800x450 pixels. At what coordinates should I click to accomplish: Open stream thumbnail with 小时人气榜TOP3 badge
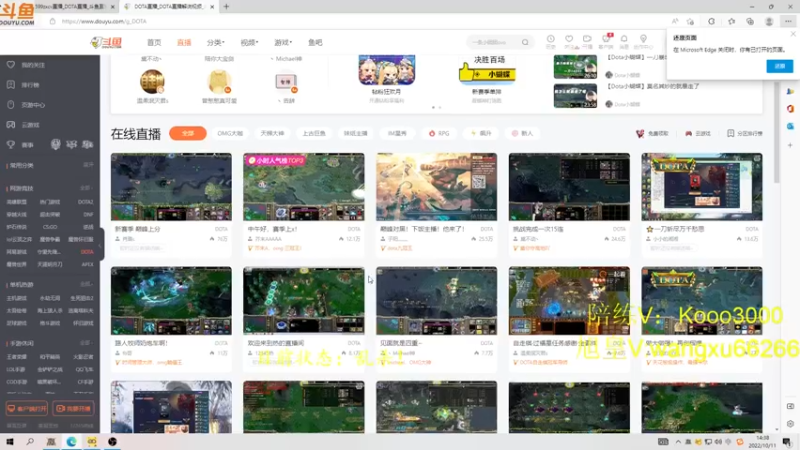304,187
